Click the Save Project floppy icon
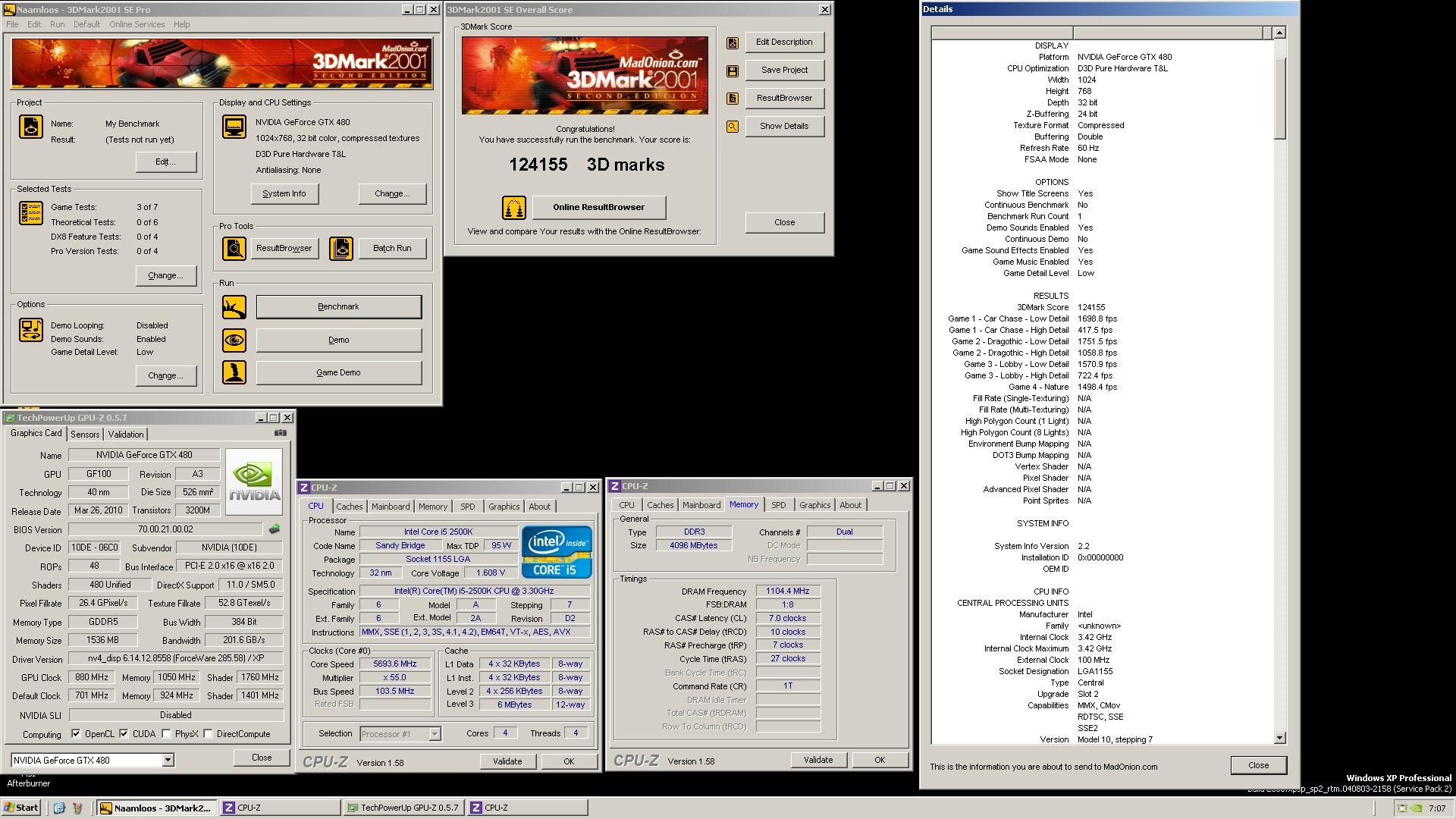Viewport: 1456px width, 819px height. point(733,71)
